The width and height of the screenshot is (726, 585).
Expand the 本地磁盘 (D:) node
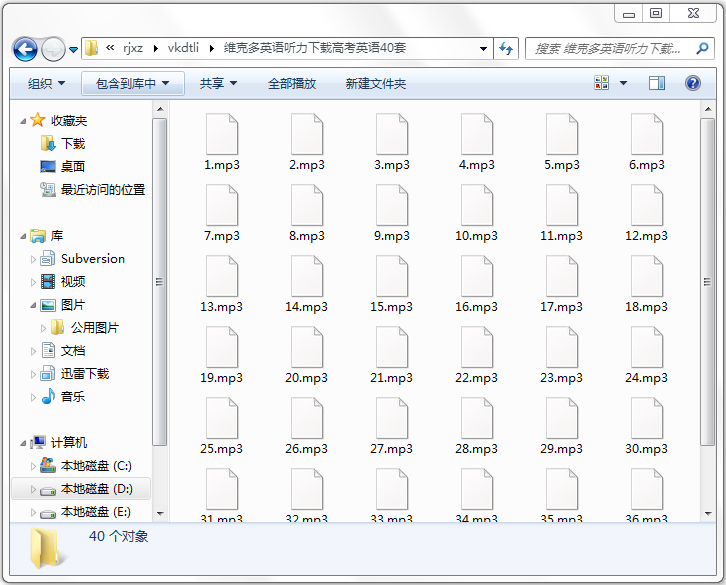[x=33, y=489]
